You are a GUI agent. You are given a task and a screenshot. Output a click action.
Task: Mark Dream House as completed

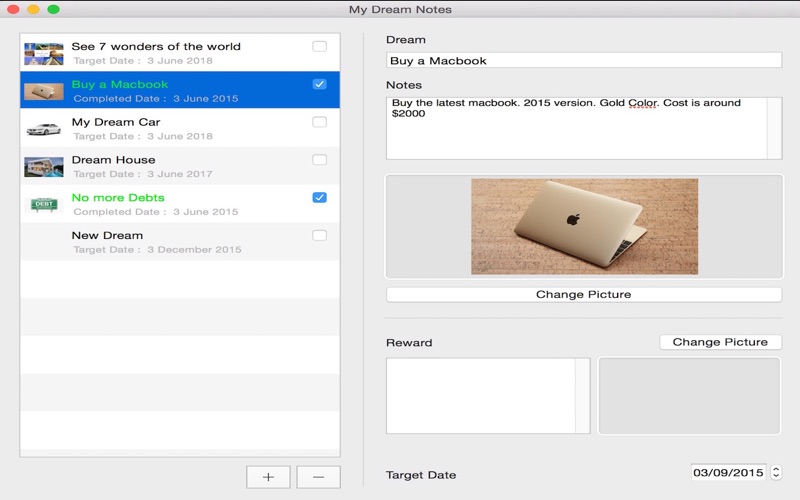click(319, 160)
